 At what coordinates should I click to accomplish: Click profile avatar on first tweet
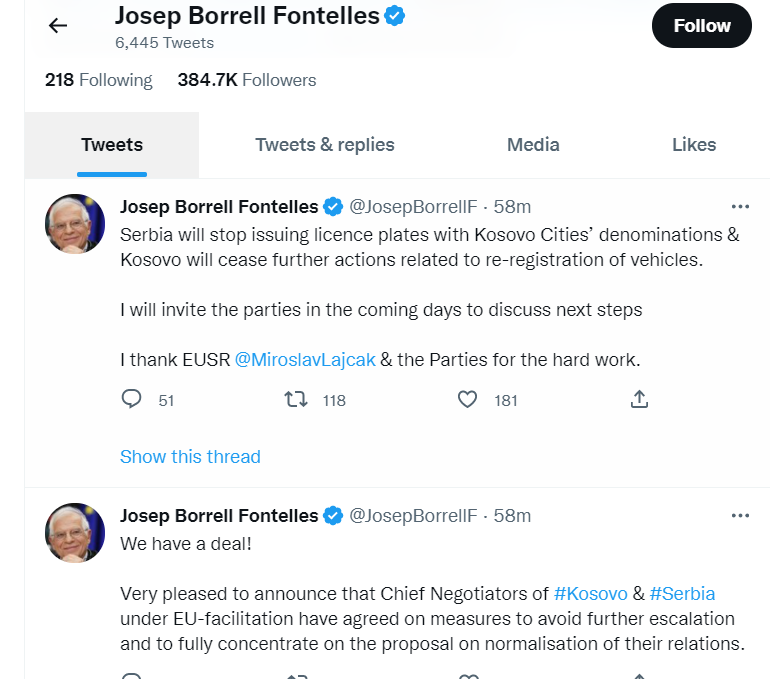pos(76,224)
